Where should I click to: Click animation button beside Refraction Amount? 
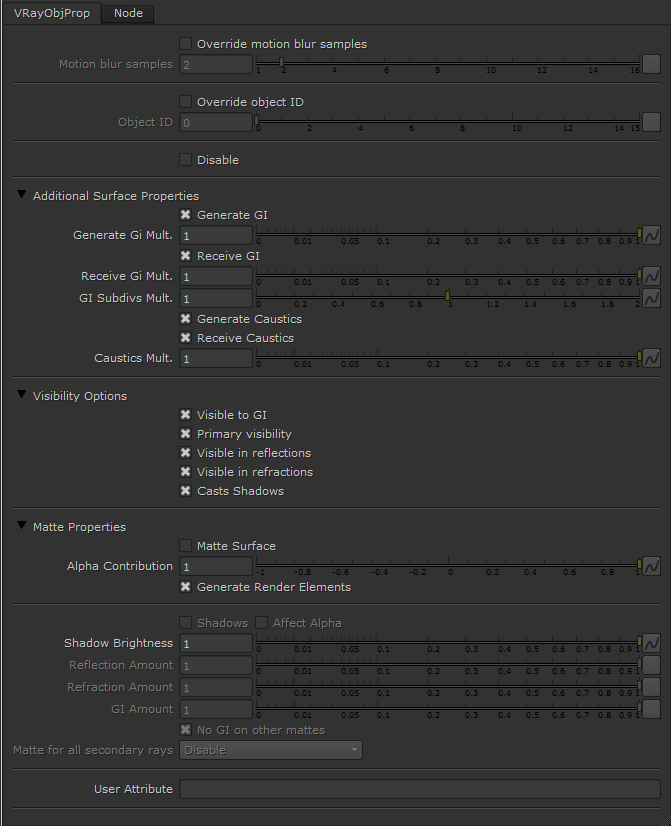[652, 687]
